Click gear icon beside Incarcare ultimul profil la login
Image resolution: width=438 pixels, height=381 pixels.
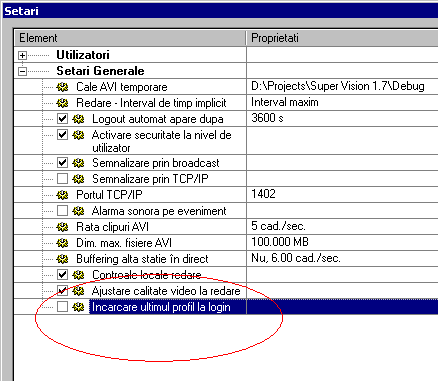coord(78,307)
